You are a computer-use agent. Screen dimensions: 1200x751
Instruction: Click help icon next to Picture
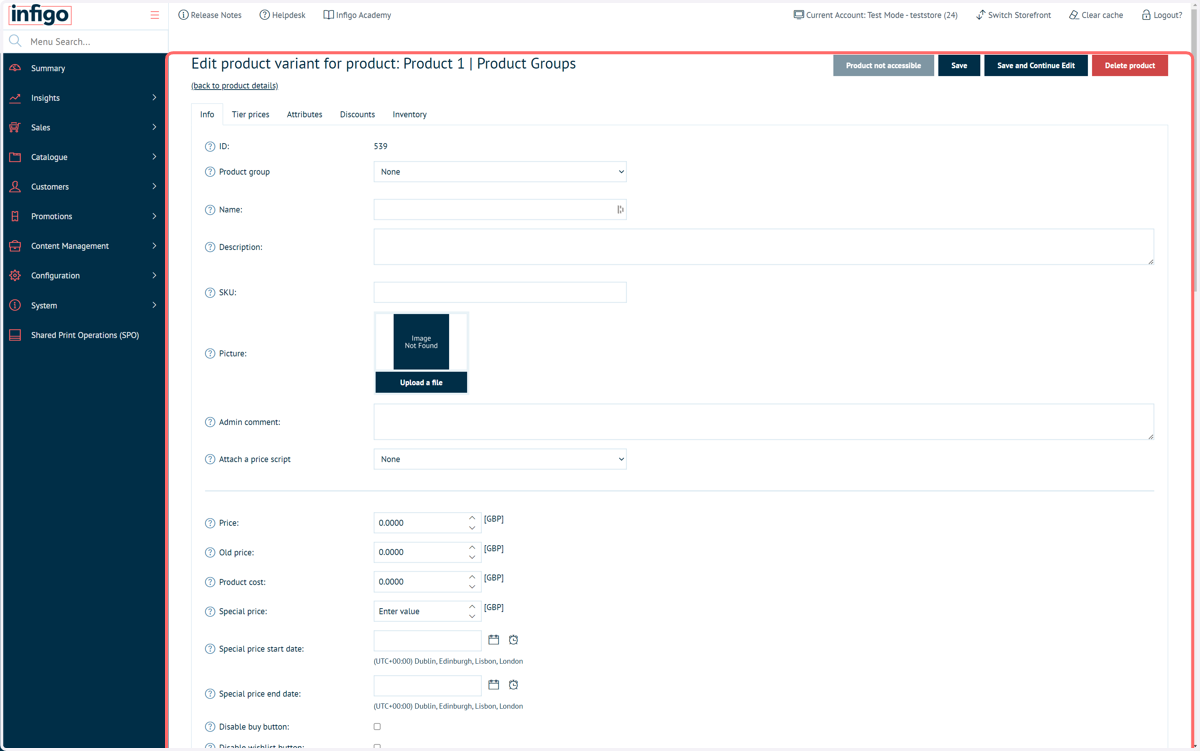point(210,354)
